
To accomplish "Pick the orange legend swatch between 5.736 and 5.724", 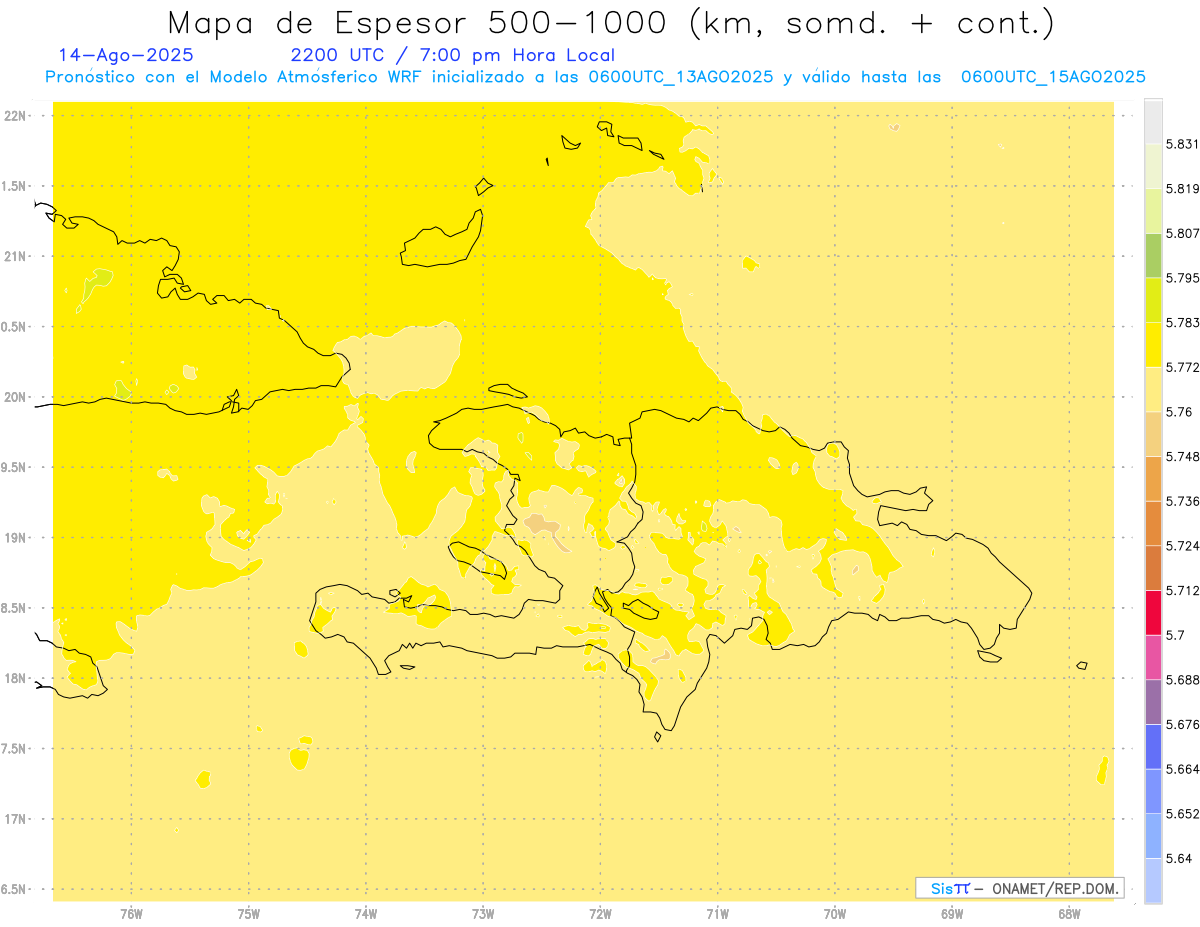I will pyautogui.click(x=1153, y=523).
